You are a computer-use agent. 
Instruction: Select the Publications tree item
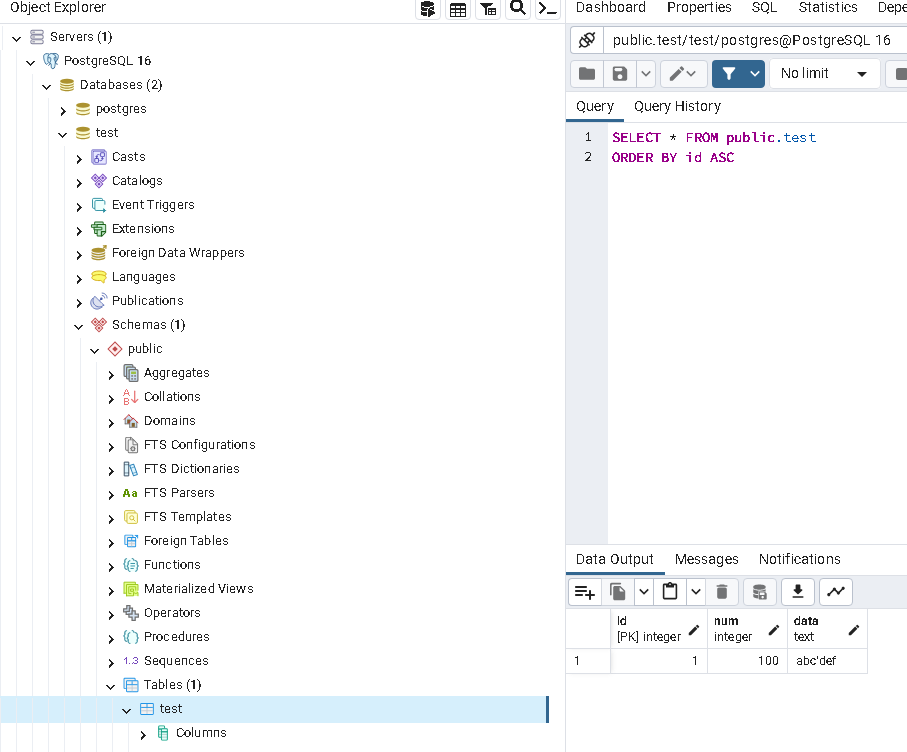coord(148,301)
